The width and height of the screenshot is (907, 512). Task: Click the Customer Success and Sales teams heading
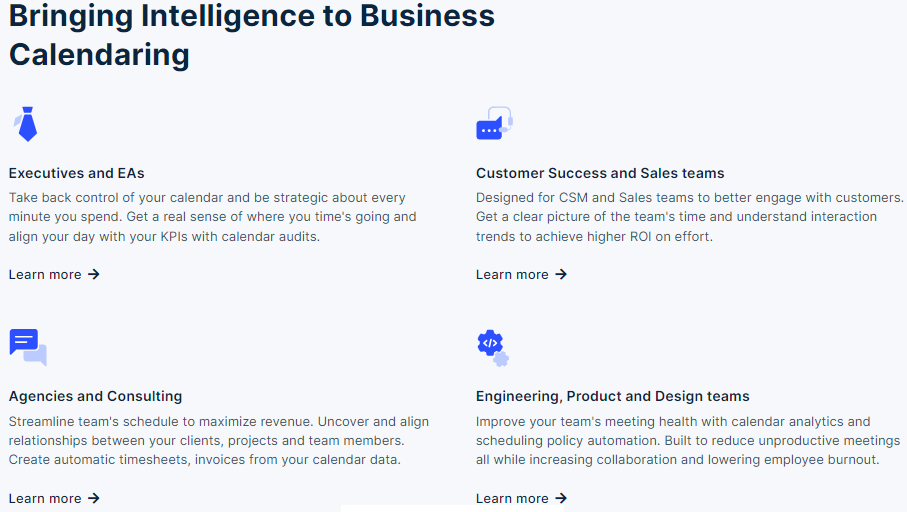(600, 173)
